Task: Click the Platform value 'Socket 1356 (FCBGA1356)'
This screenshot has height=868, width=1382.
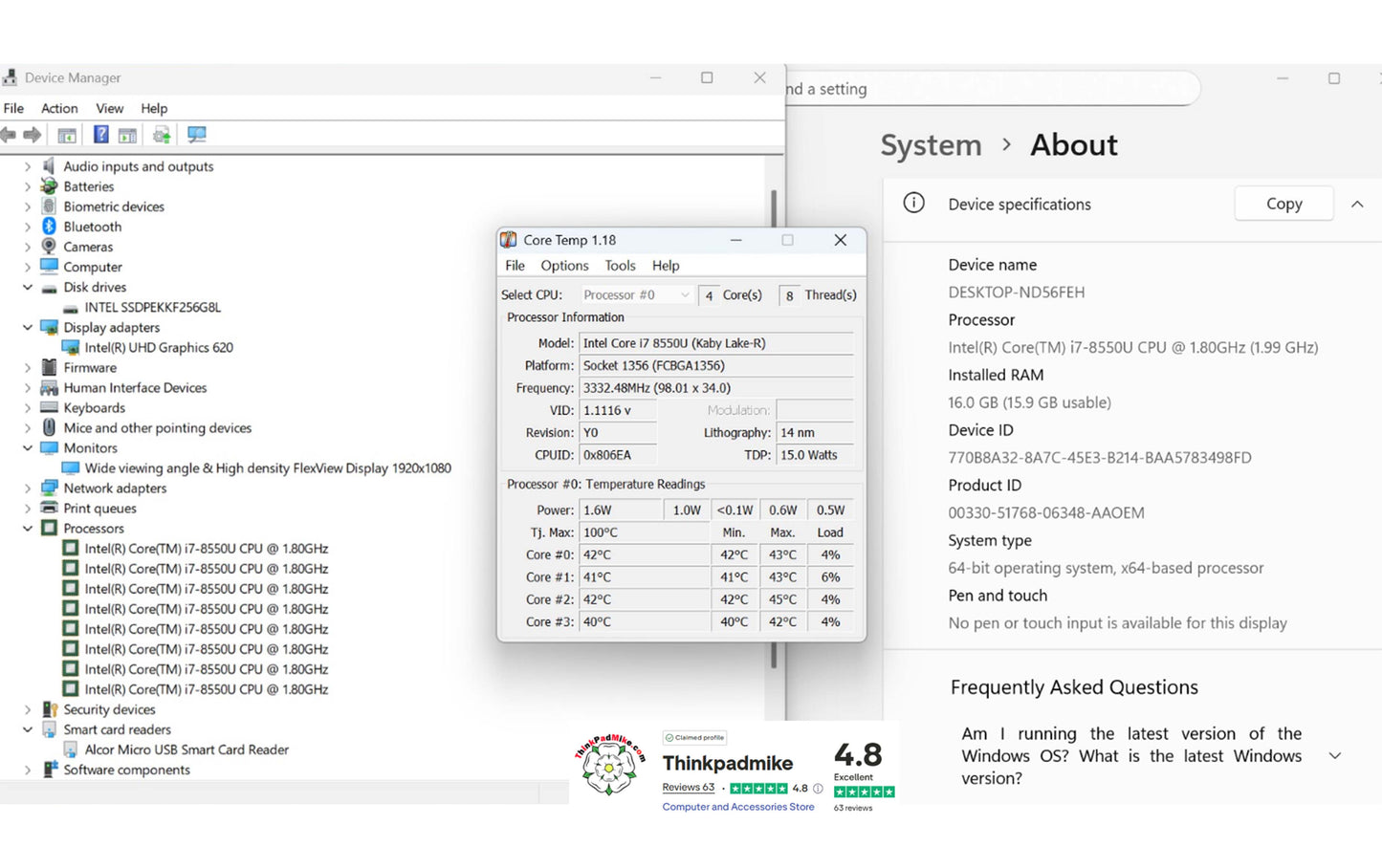Action: point(716,366)
